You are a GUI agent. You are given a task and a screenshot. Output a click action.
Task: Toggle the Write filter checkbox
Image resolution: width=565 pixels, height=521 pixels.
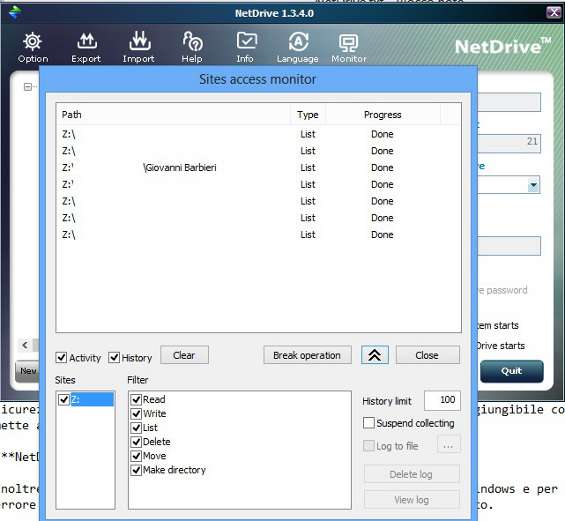point(136,414)
